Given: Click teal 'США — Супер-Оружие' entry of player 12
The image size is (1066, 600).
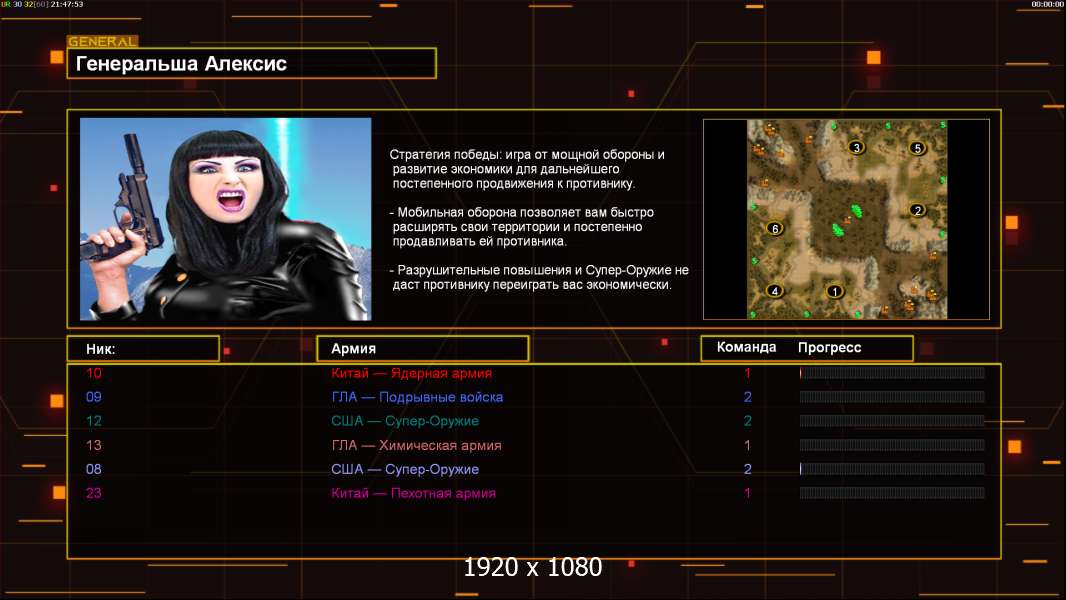Looking at the screenshot, I should tap(405, 421).
